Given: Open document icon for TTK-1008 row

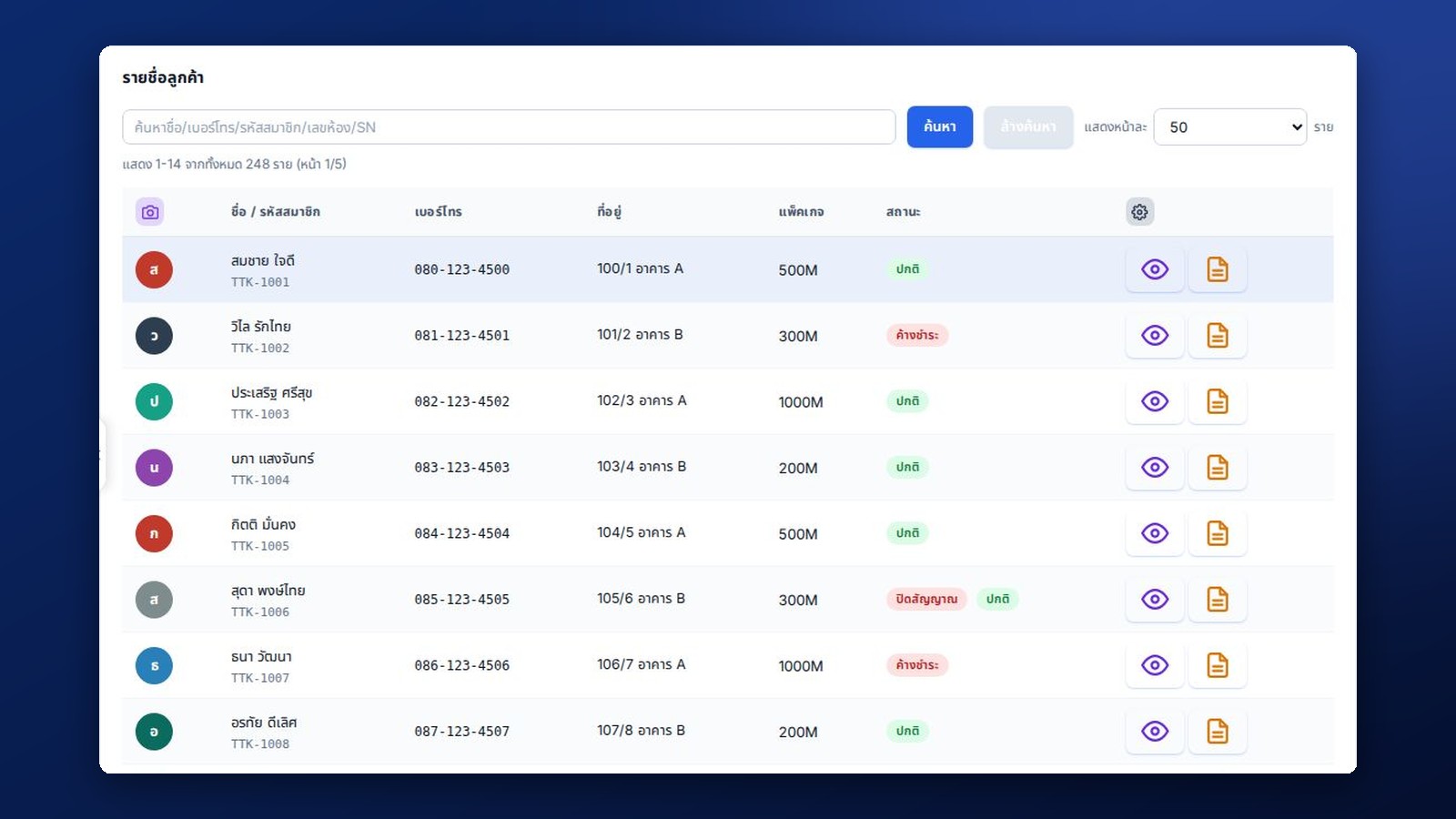Looking at the screenshot, I should click(x=1218, y=732).
